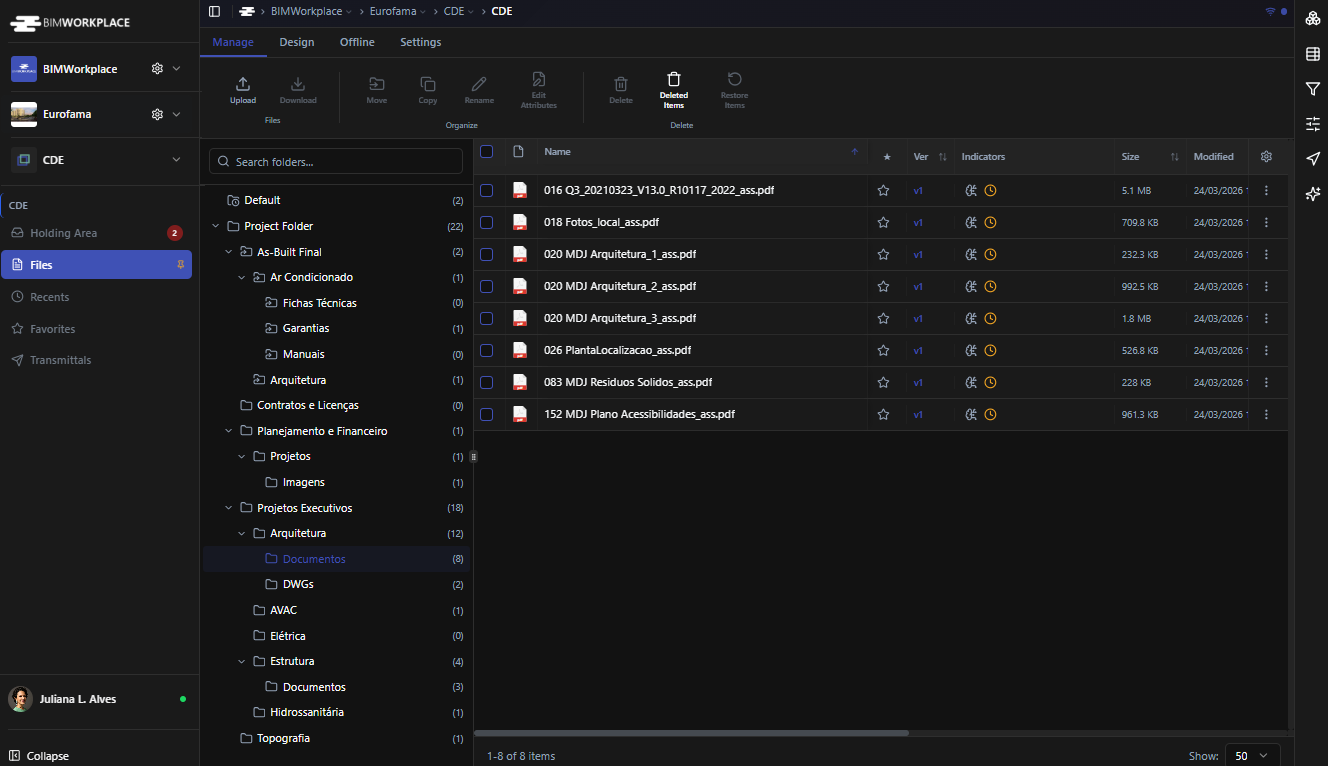Click the table grid icon on right rail
This screenshot has width=1328, height=766.
click(1313, 54)
